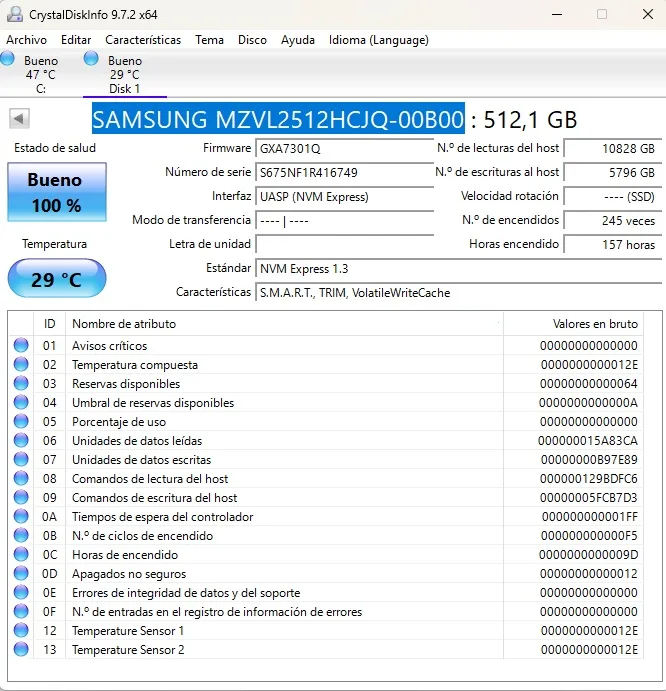Click status orb for registro de información de errores

tap(21, 610)
